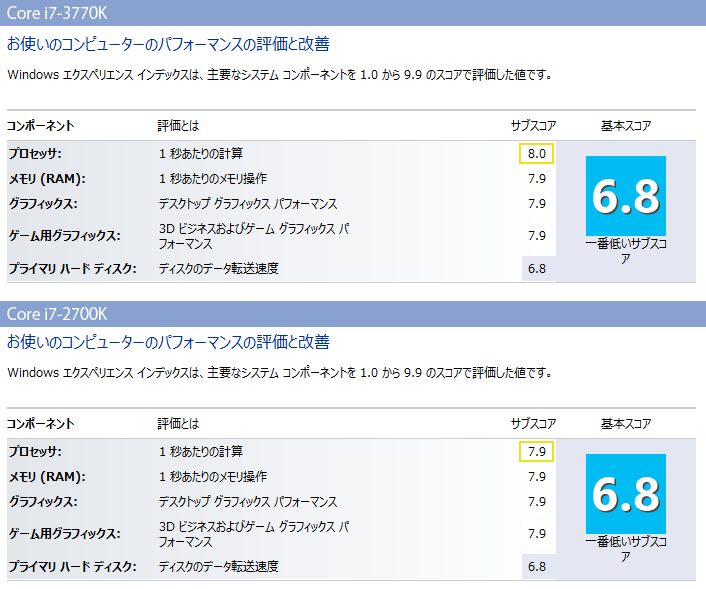Select プライマリ ハード ディスク: label in i7-2700K table
This screenshot has height=589, width=706.
(72, 566)
